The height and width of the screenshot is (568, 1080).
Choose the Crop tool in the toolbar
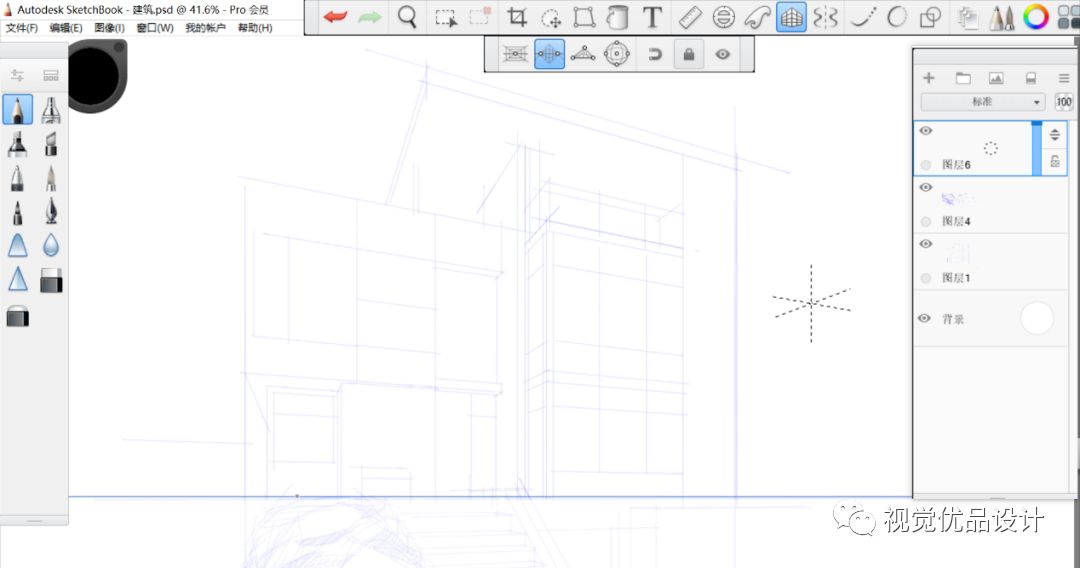tap(517, 17)
